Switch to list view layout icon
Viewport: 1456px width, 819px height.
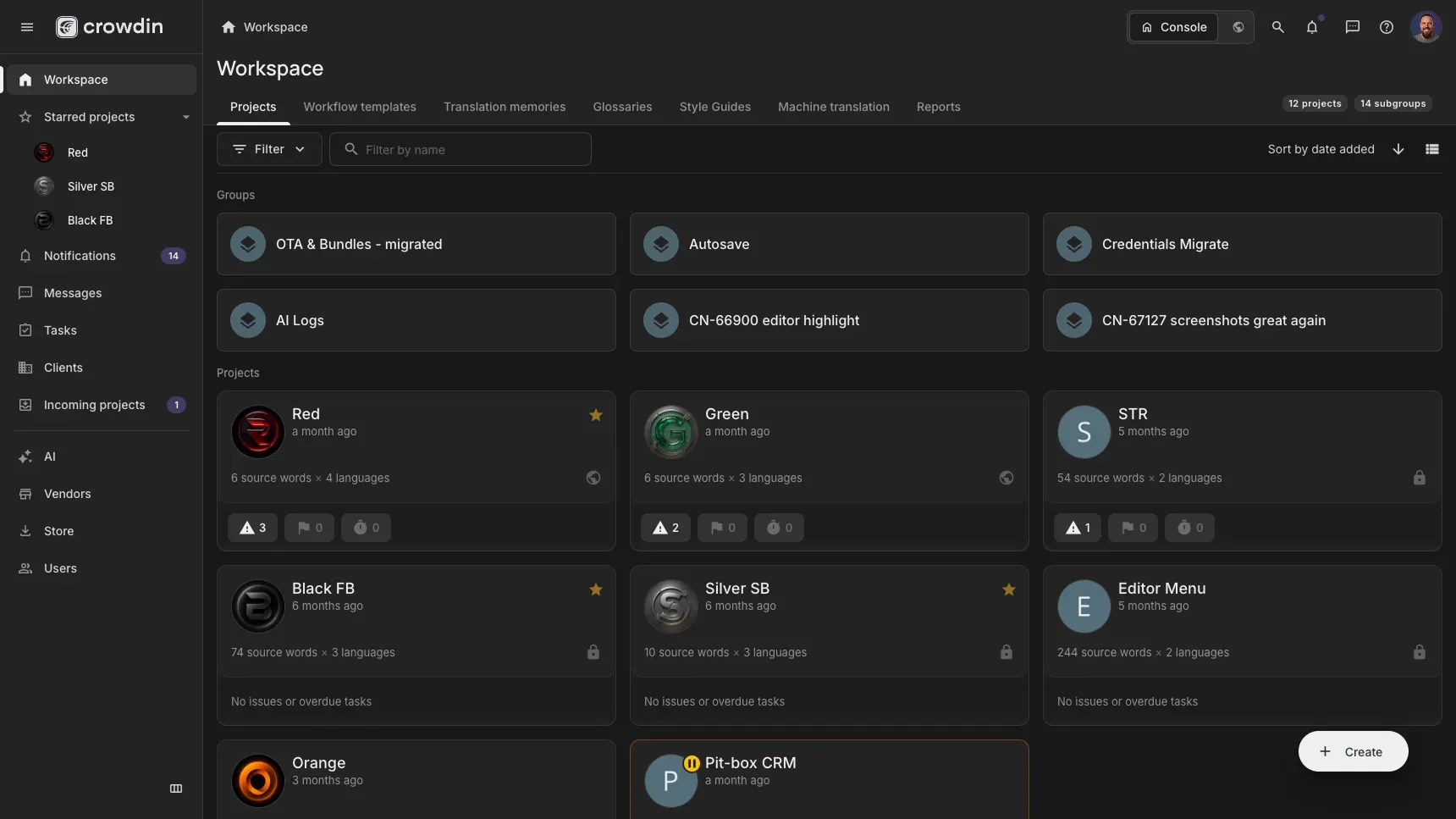(x=1432, y=149)
